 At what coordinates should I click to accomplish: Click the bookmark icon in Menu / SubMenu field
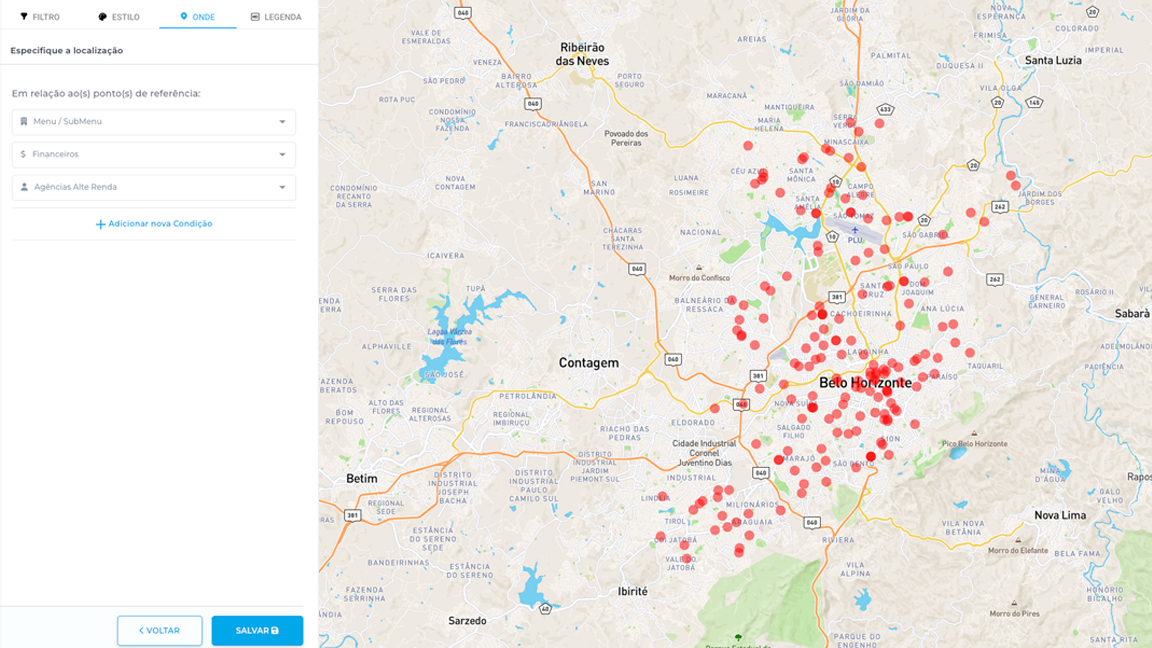click(x=24, y=122)
